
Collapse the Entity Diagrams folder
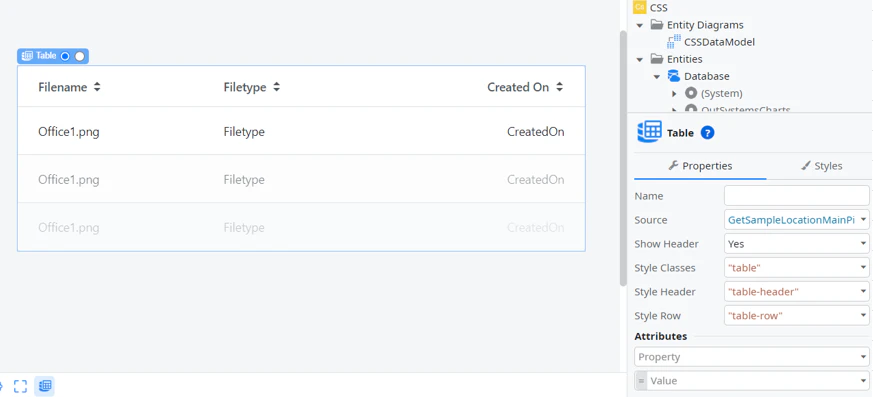[639, 25]
